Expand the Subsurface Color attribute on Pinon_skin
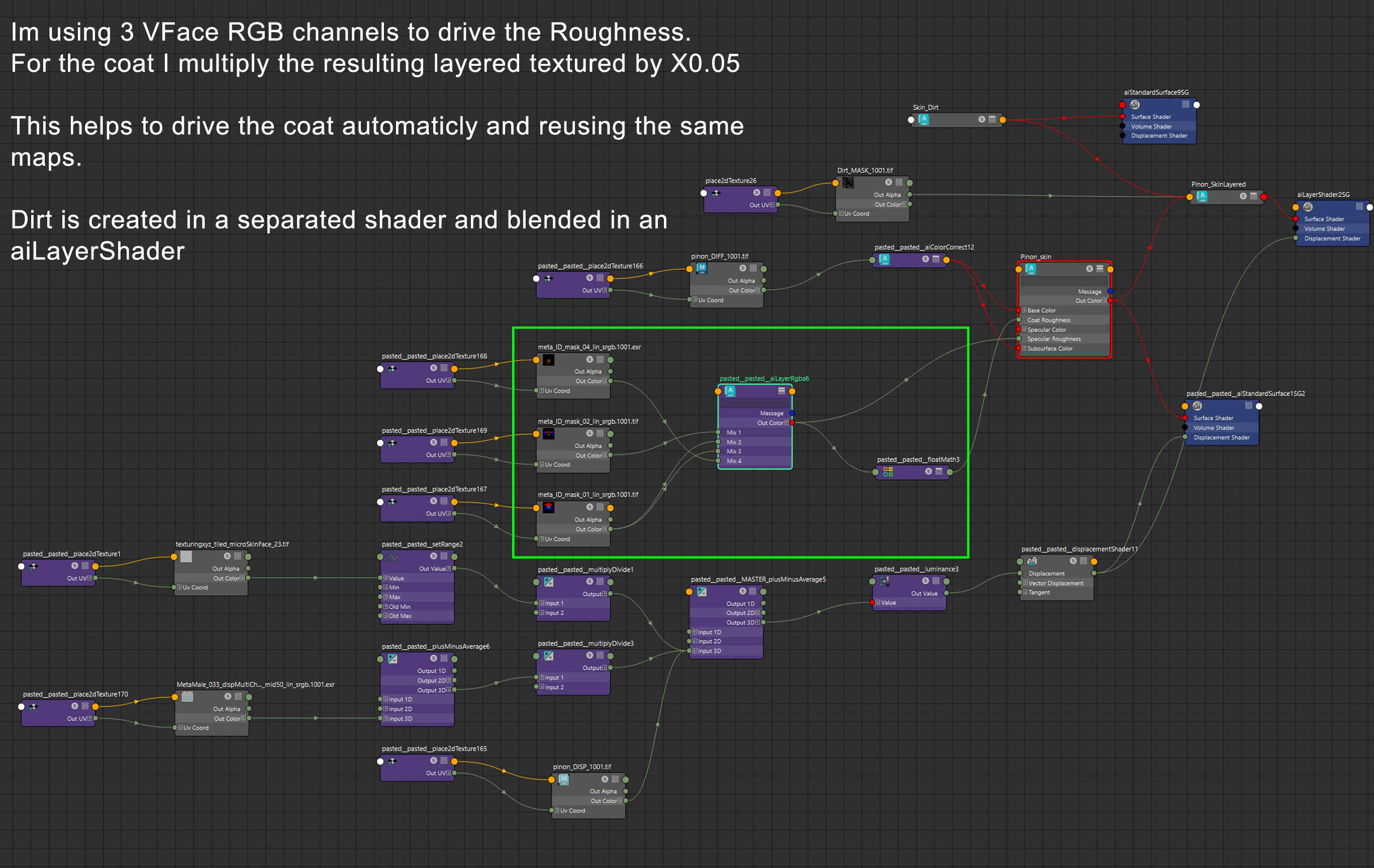The image size is (1374, 868). pyautogui.click(x=1024, y=349)
